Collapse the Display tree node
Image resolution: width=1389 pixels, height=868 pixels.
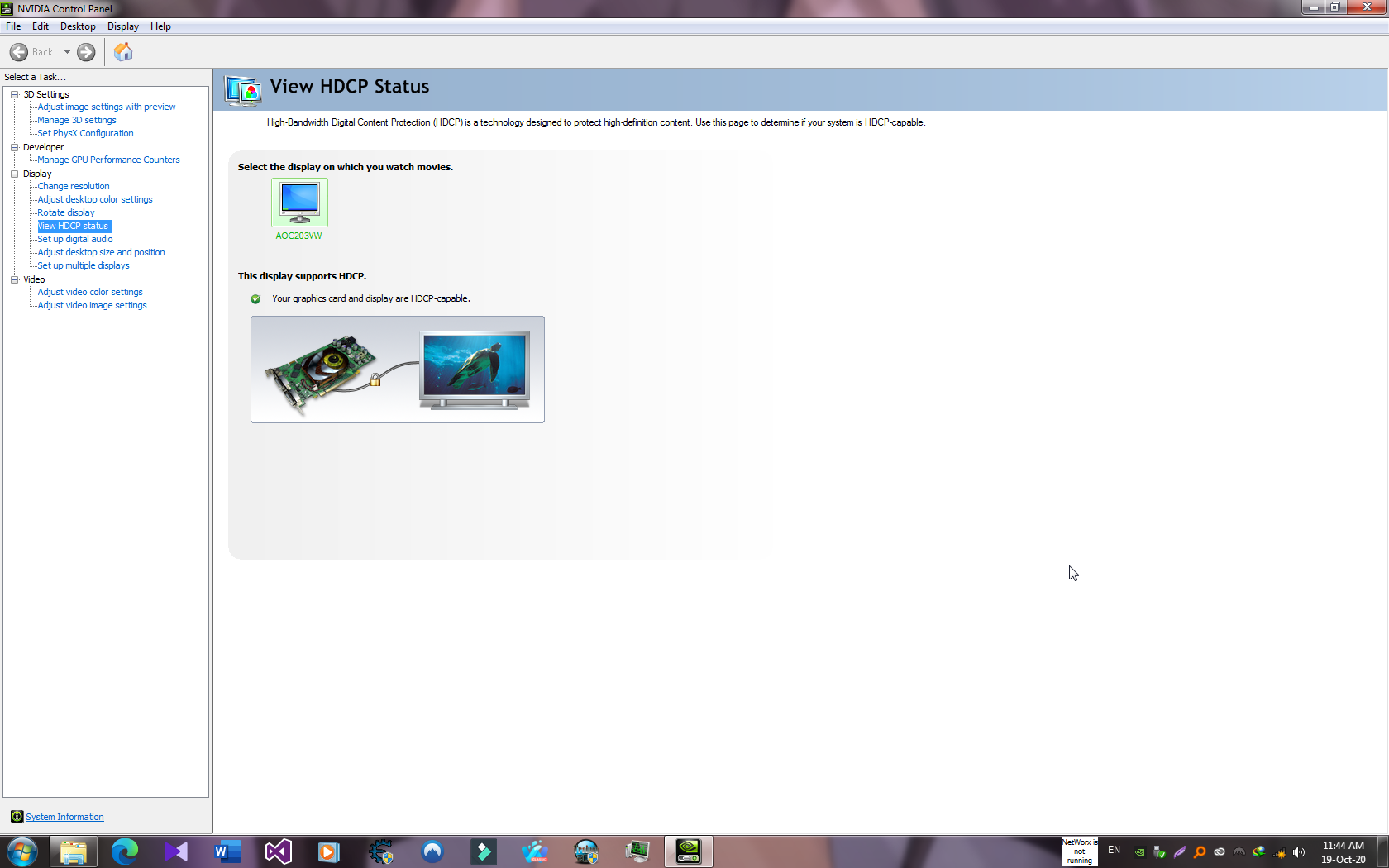[15, 174]
